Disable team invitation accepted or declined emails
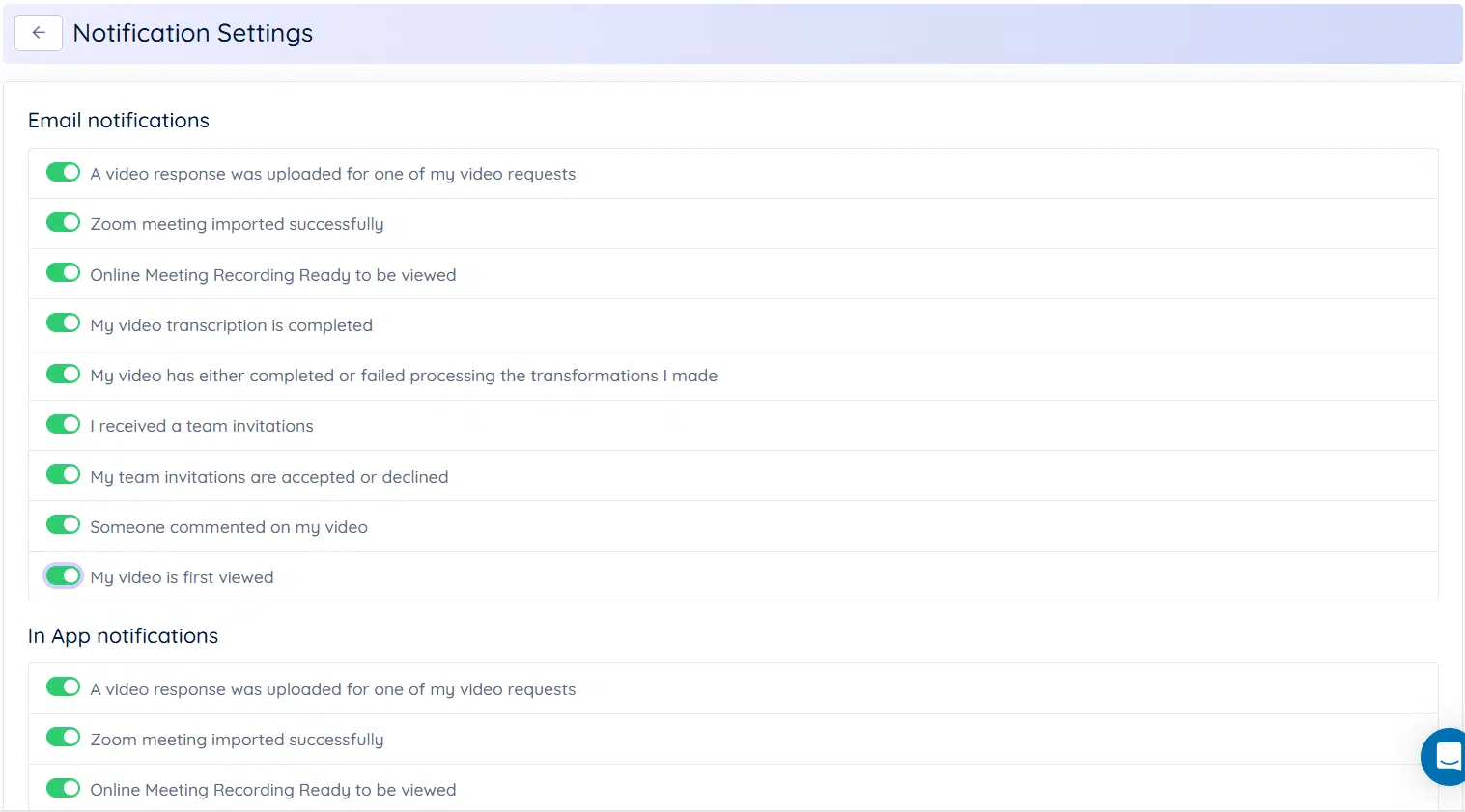Image resolution: width=1465 pixels, height=812 pixels. [x=63, y=474]
